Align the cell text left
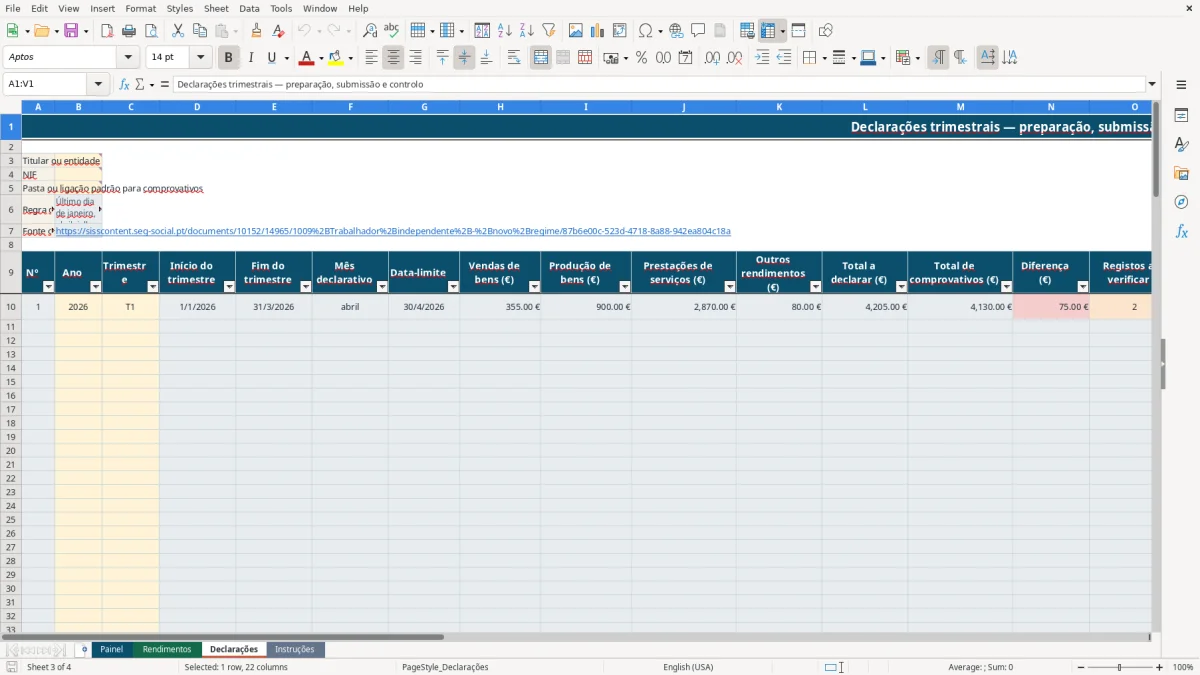The height and width of the screenshot is (675, 1200). click(372, 58)
